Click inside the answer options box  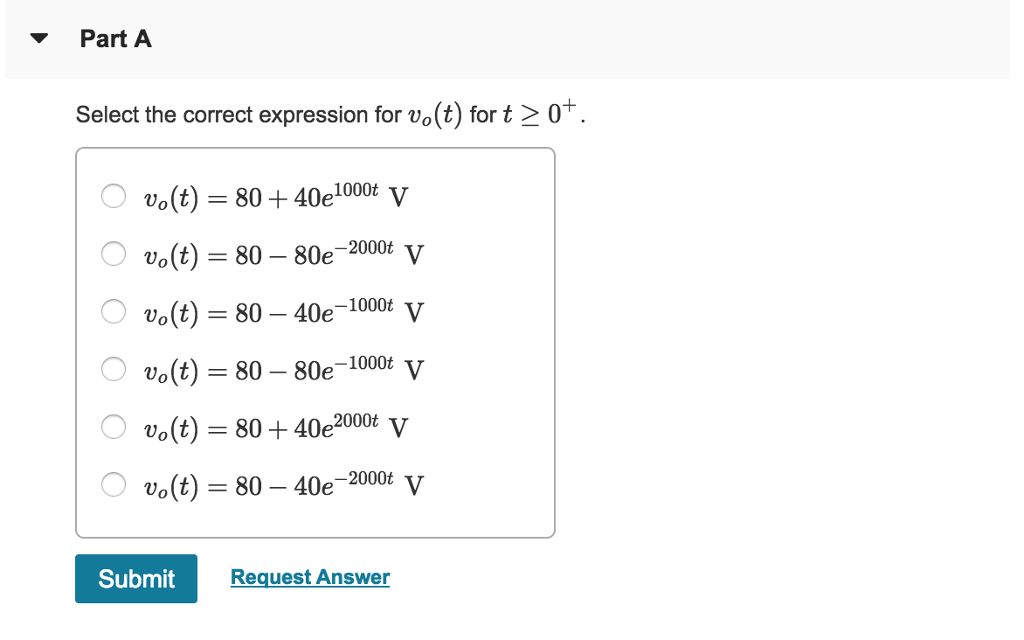pos(316,340)
